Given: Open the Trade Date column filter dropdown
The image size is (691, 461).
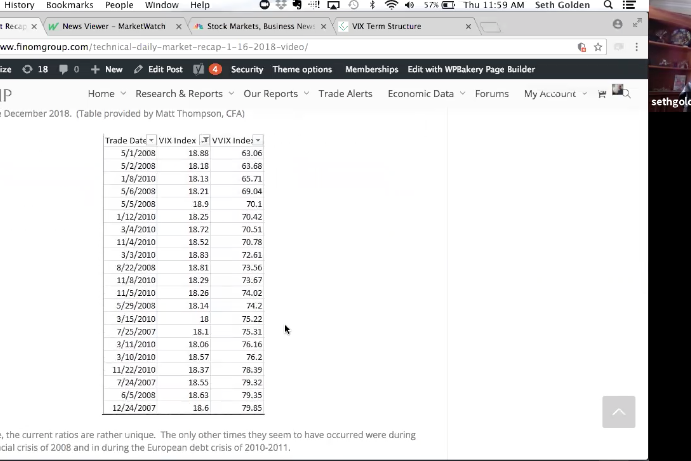Looking at the screenshot, I should click(151, 140).
